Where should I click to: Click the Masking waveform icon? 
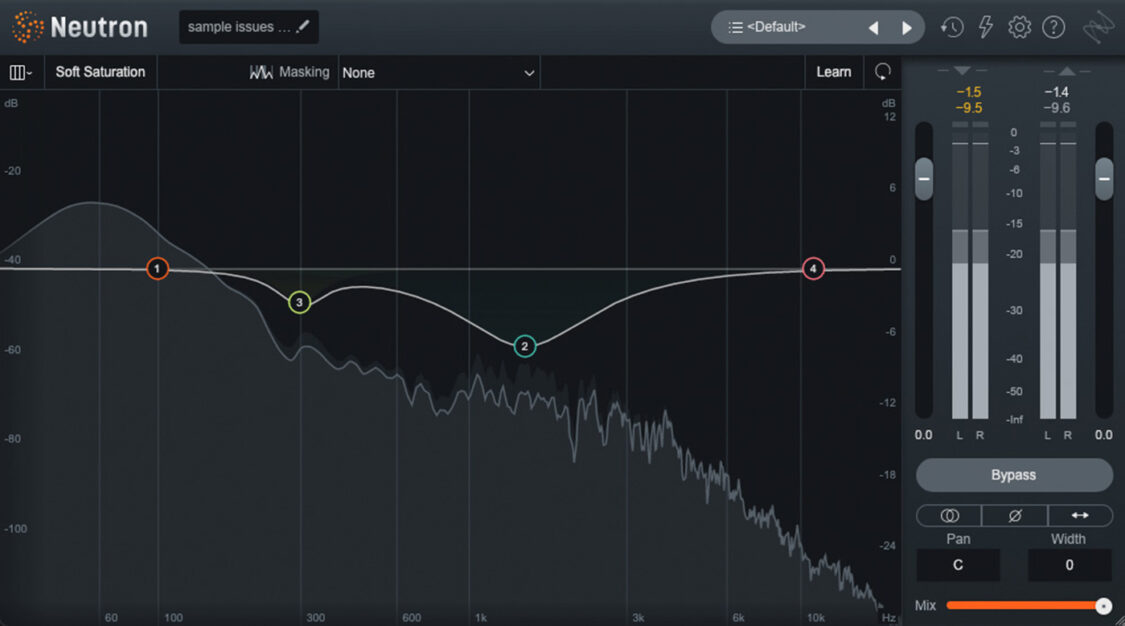(x=260, y=72)
